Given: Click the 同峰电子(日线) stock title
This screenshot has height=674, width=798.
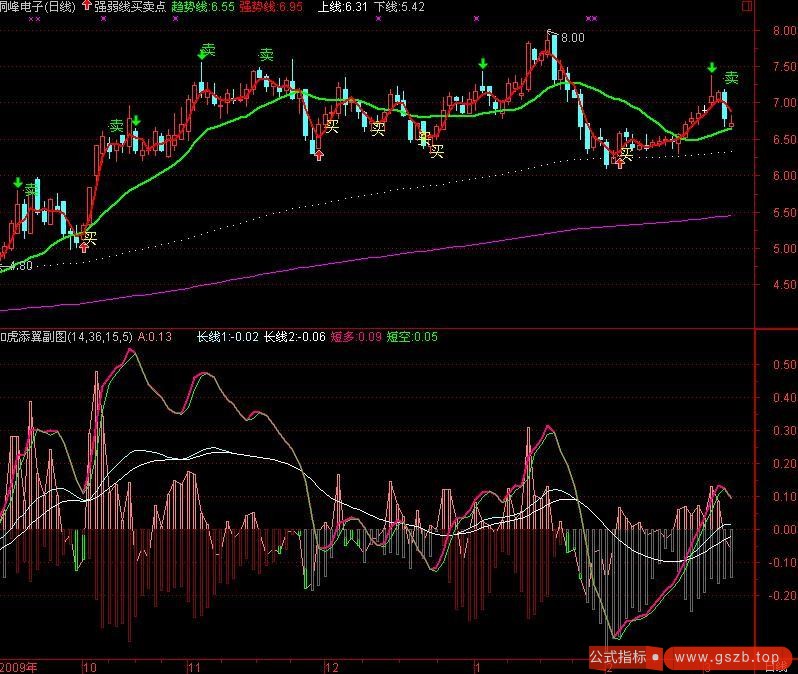Looking at the screenshot, I should pos(38,7).
